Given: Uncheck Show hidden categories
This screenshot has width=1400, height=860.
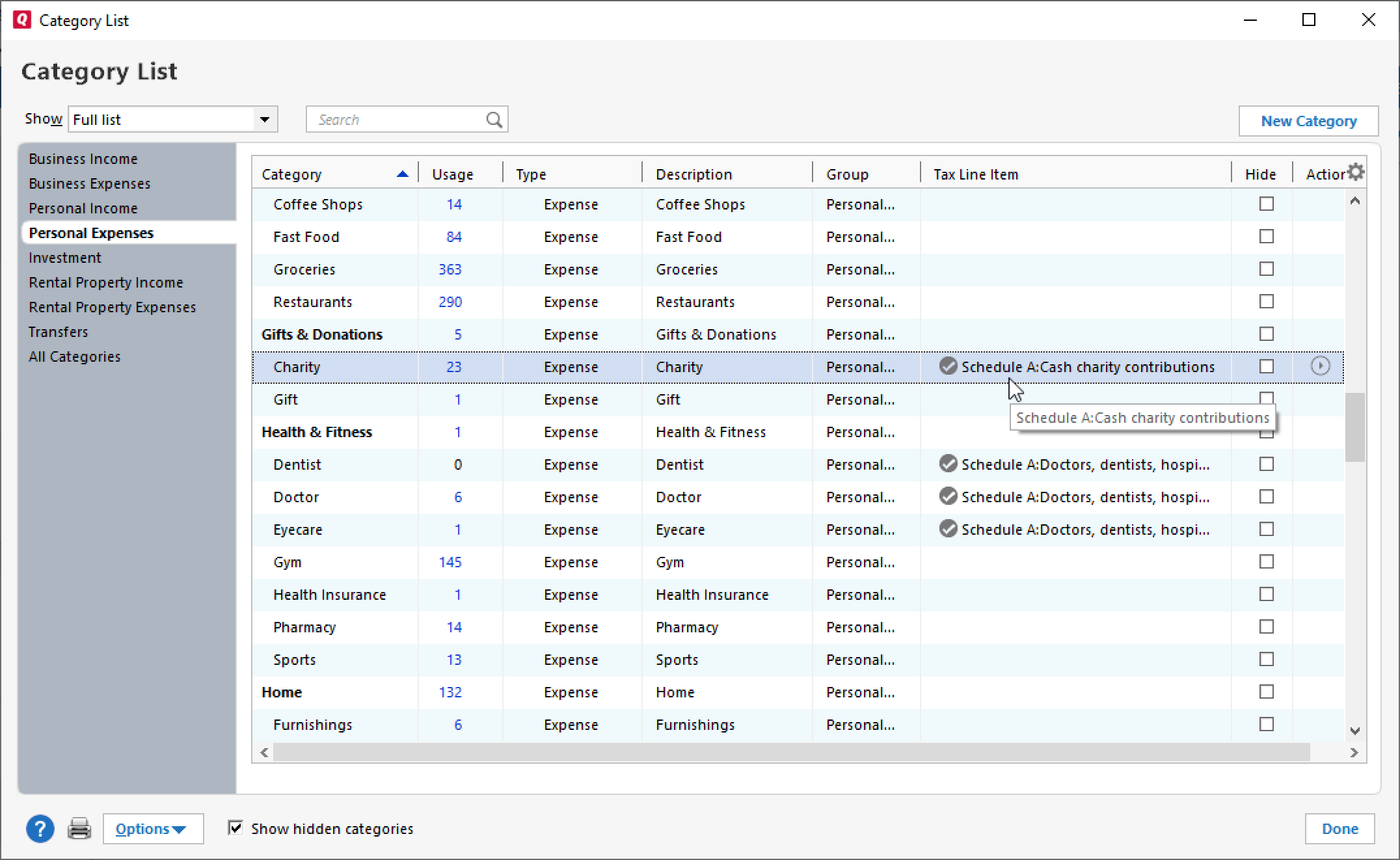Looking at the screenshot, I should [x=235, y=827].
